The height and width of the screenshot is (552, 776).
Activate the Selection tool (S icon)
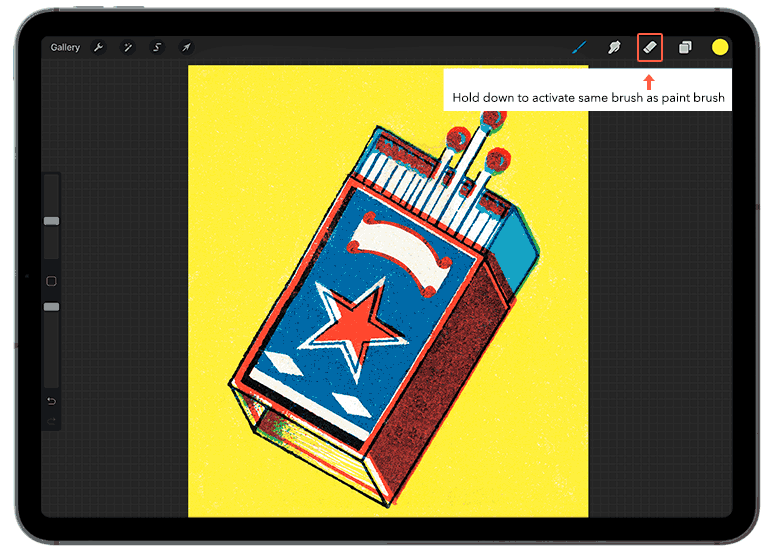click(x=157, y=47)
